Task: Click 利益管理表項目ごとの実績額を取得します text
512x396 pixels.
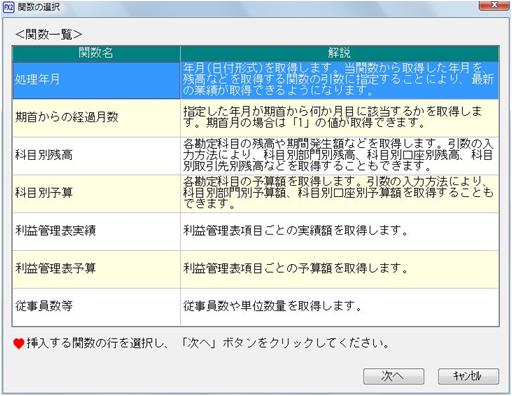Action: click(x=295, y=231)
